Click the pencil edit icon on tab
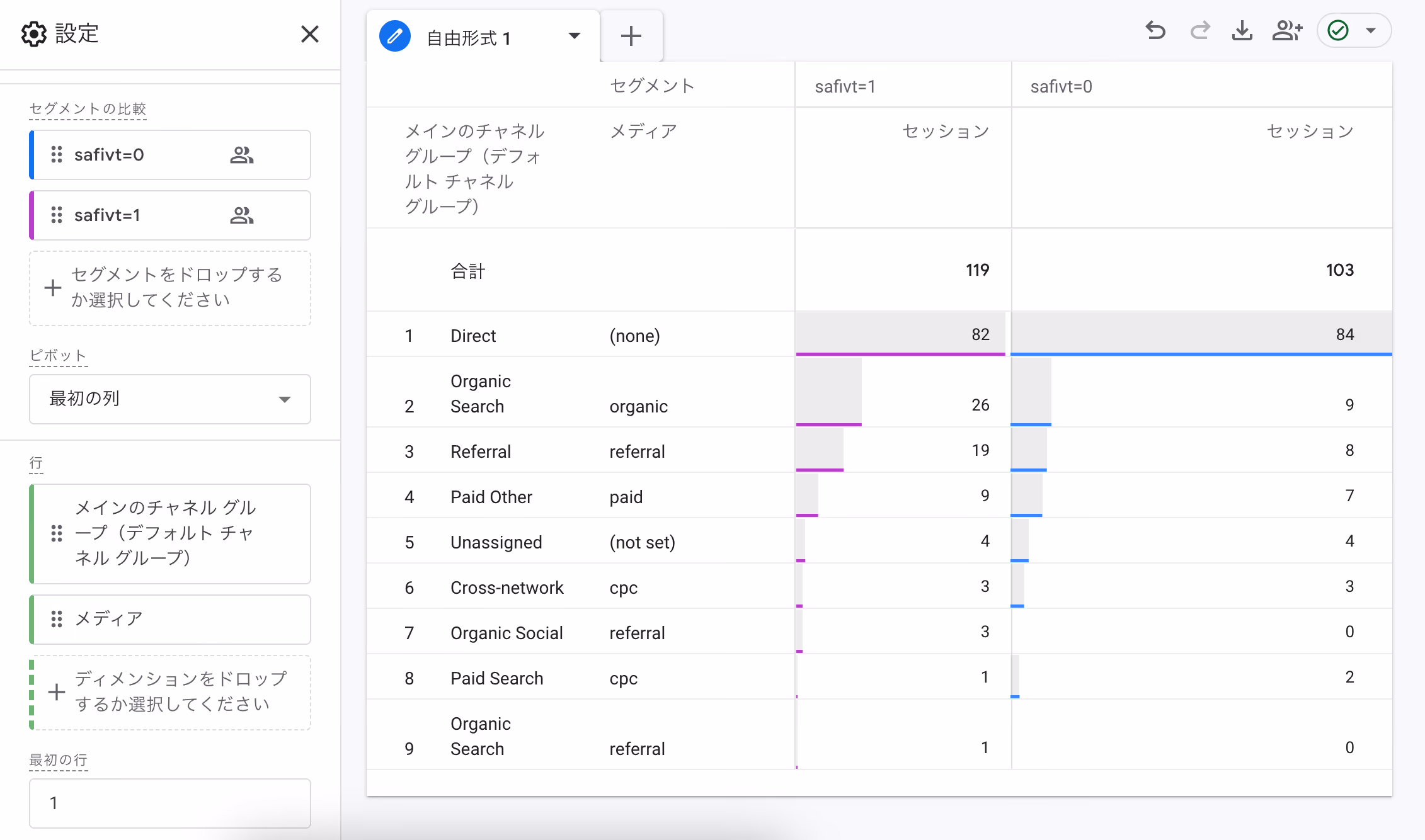Screen dimensions: 1425x840 point(395,37)
